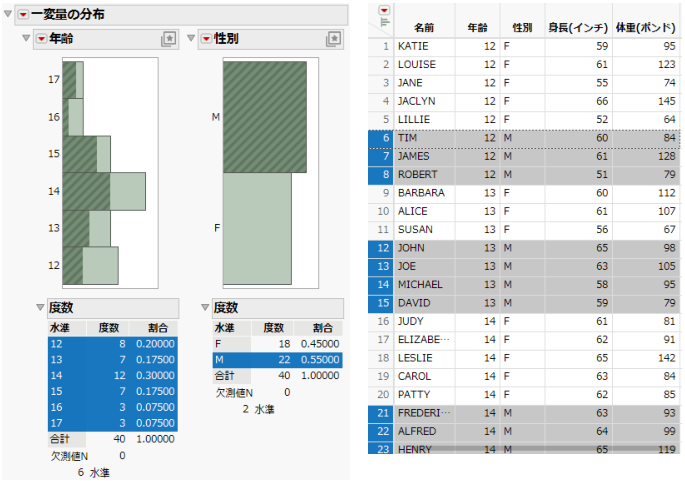Viewport: 685px width, 481px height.
Task: Click row number 6 TIM
Action: coord(381,138)
